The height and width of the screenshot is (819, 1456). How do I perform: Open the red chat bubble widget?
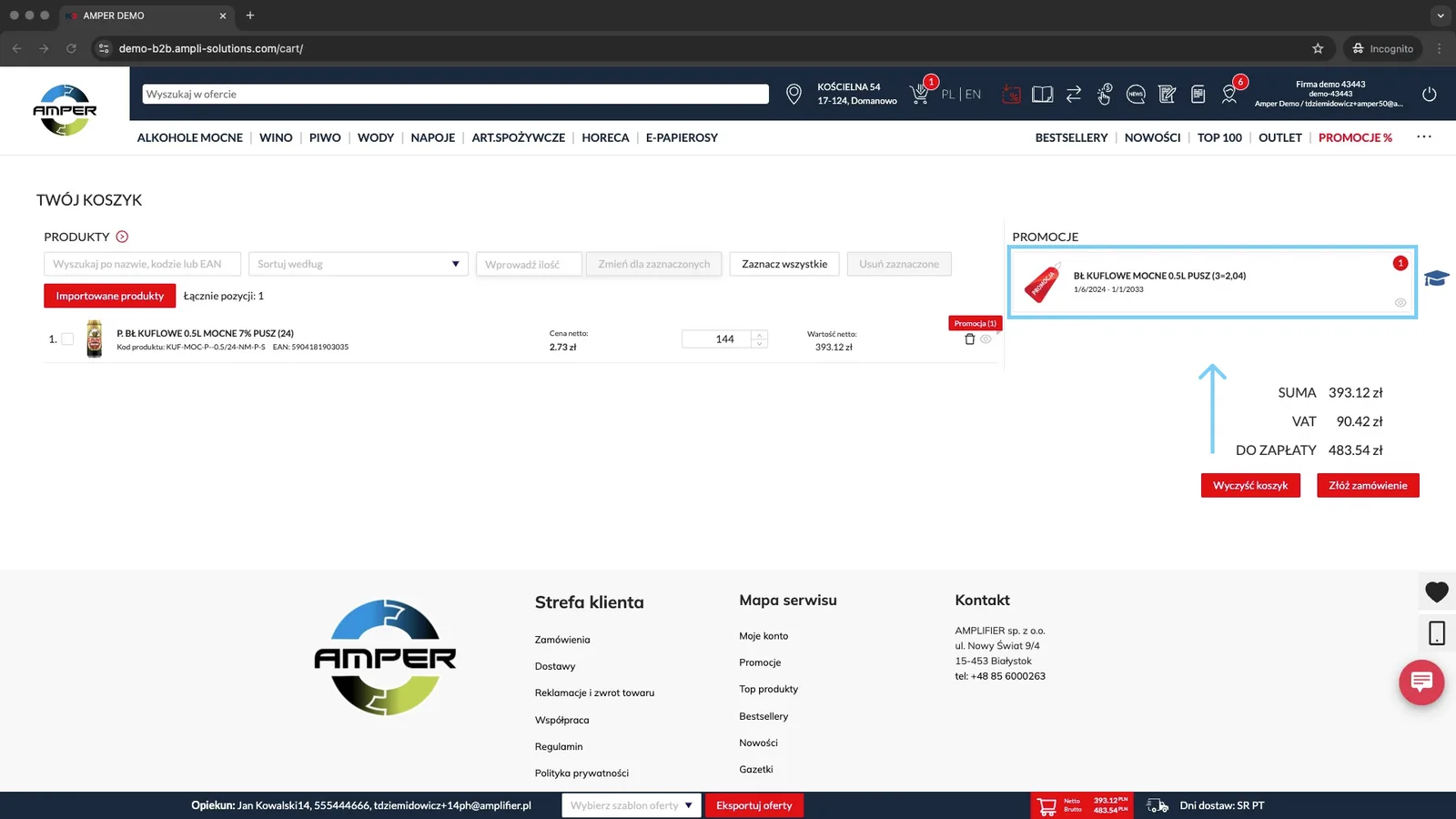pyautogui.click(x=1421, y=682)
